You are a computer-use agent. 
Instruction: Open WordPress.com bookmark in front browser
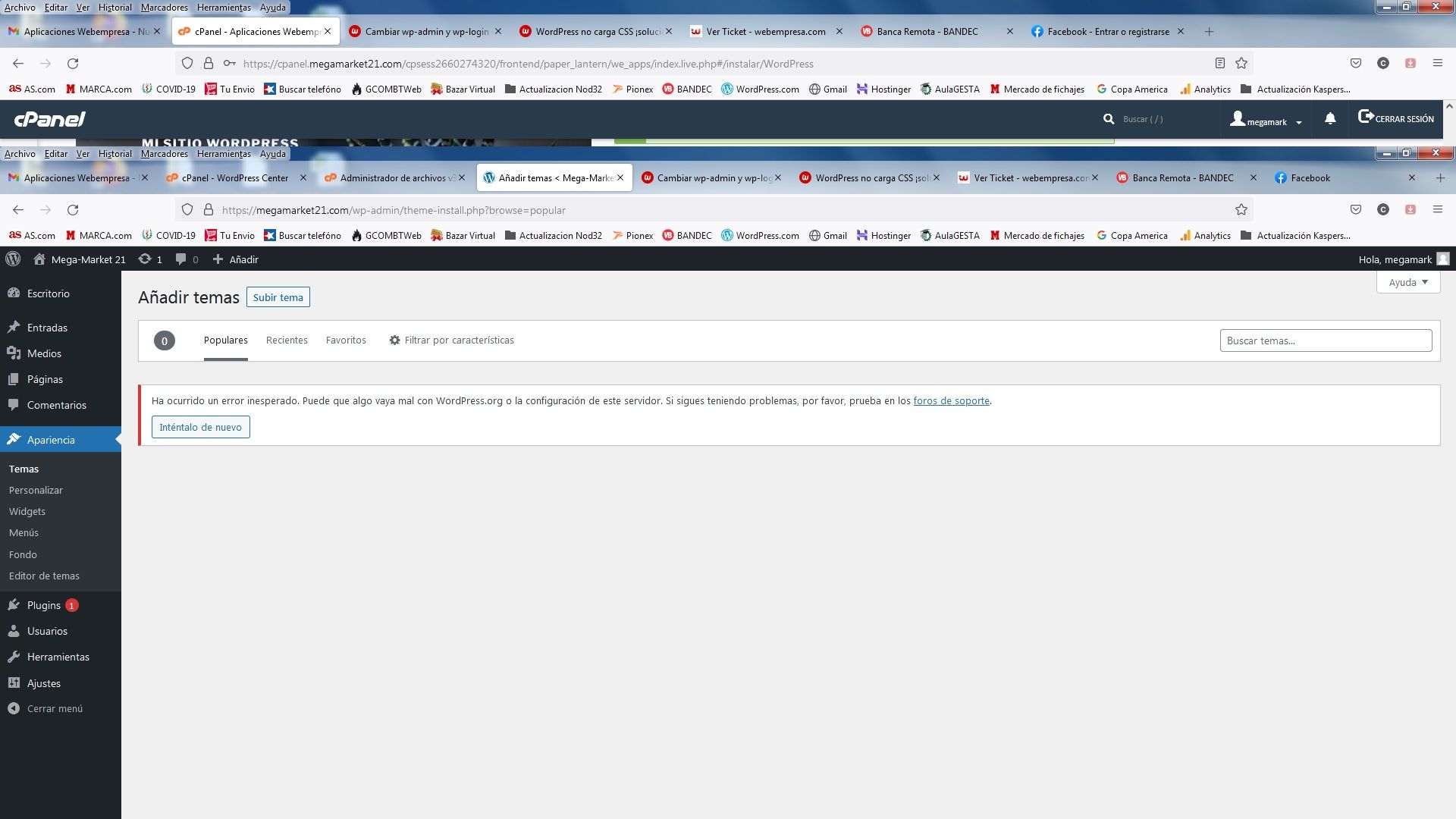(760, 236)
